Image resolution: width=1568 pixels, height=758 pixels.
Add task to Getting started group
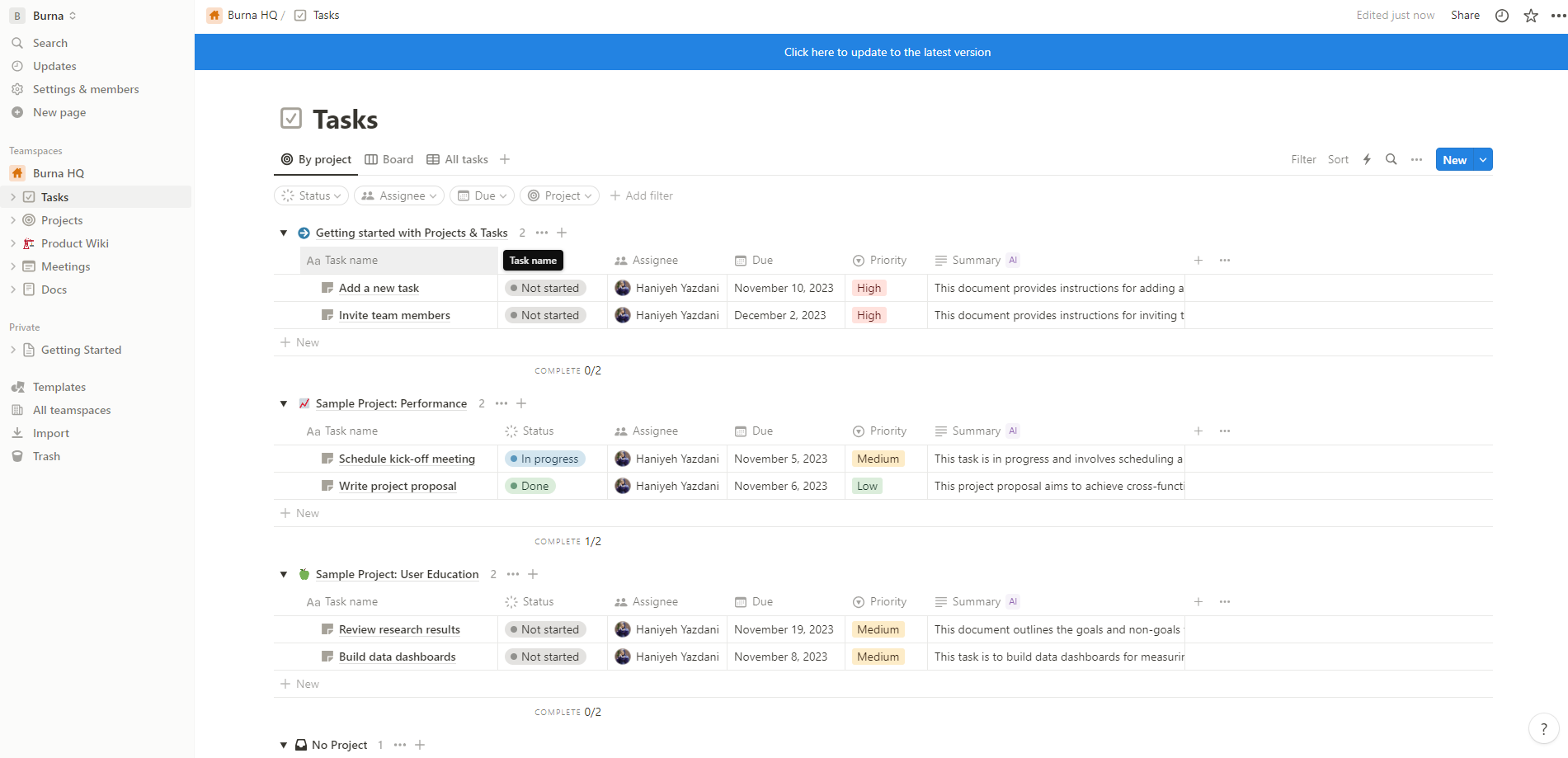click(562, 233)
